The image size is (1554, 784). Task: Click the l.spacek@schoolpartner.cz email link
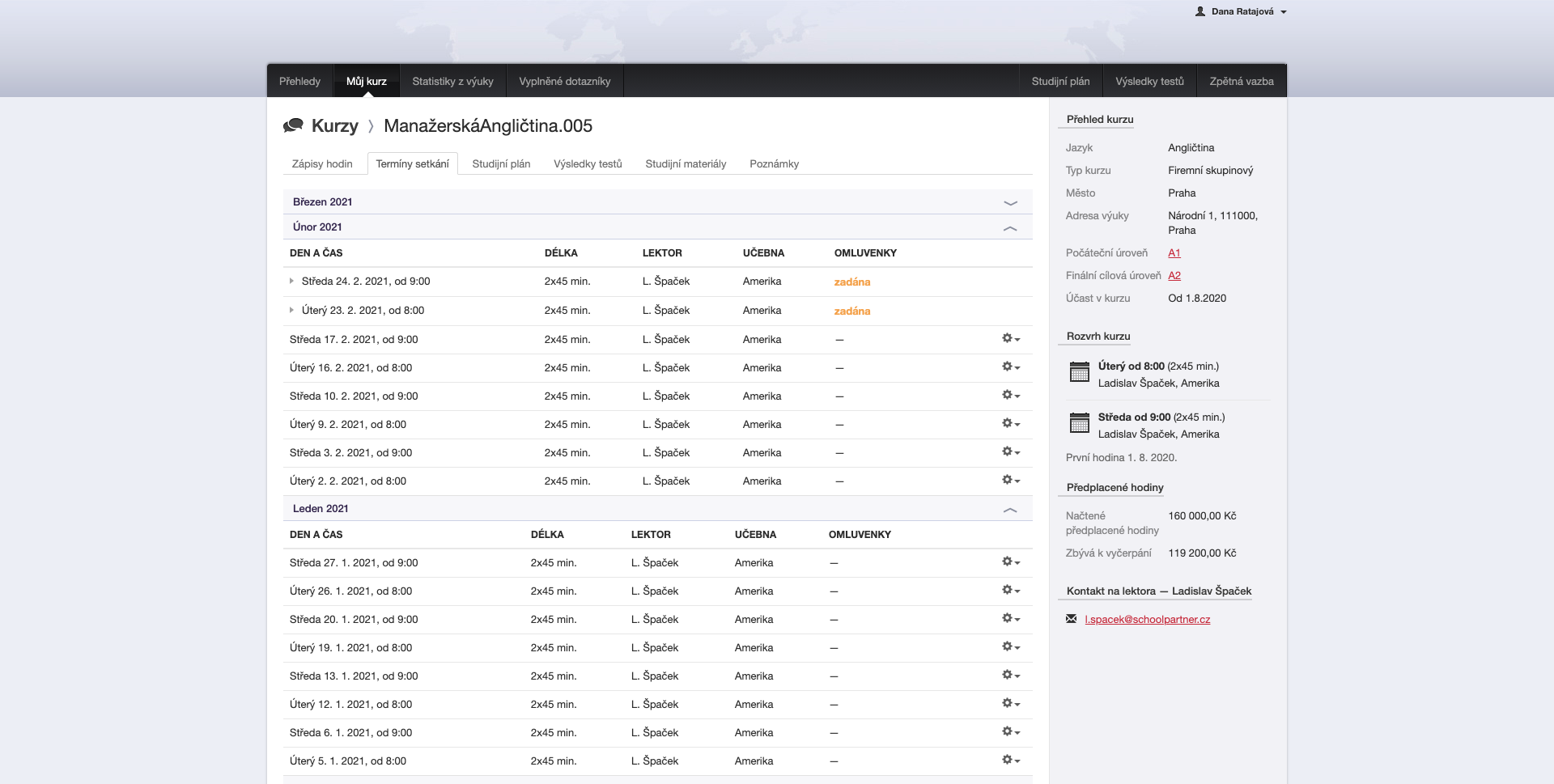[1148, 619]
